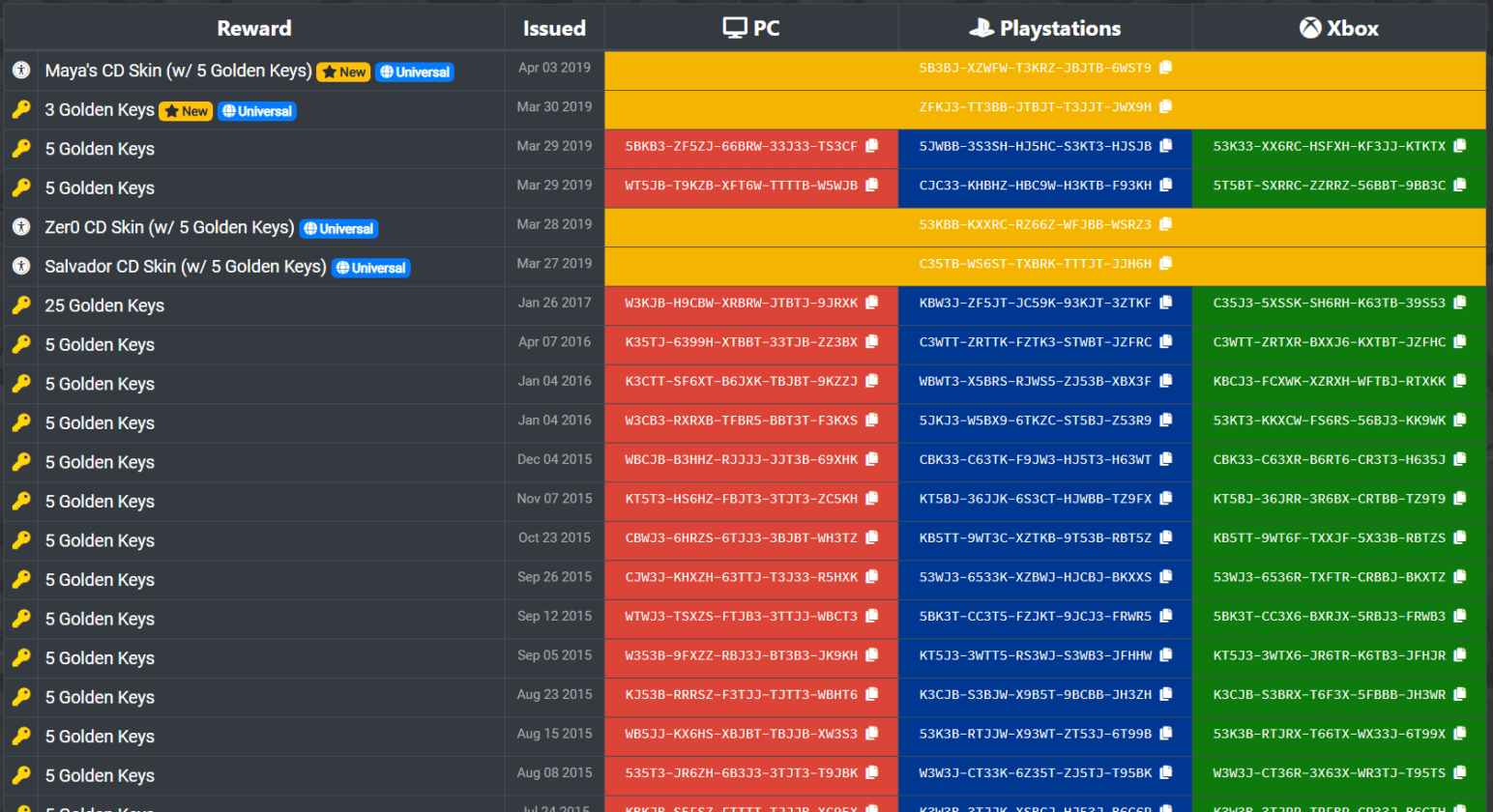Click the Universal badge on Salvador CD Skin
The height and width of the screenshot is (812, 1493).
click(371, 268)
